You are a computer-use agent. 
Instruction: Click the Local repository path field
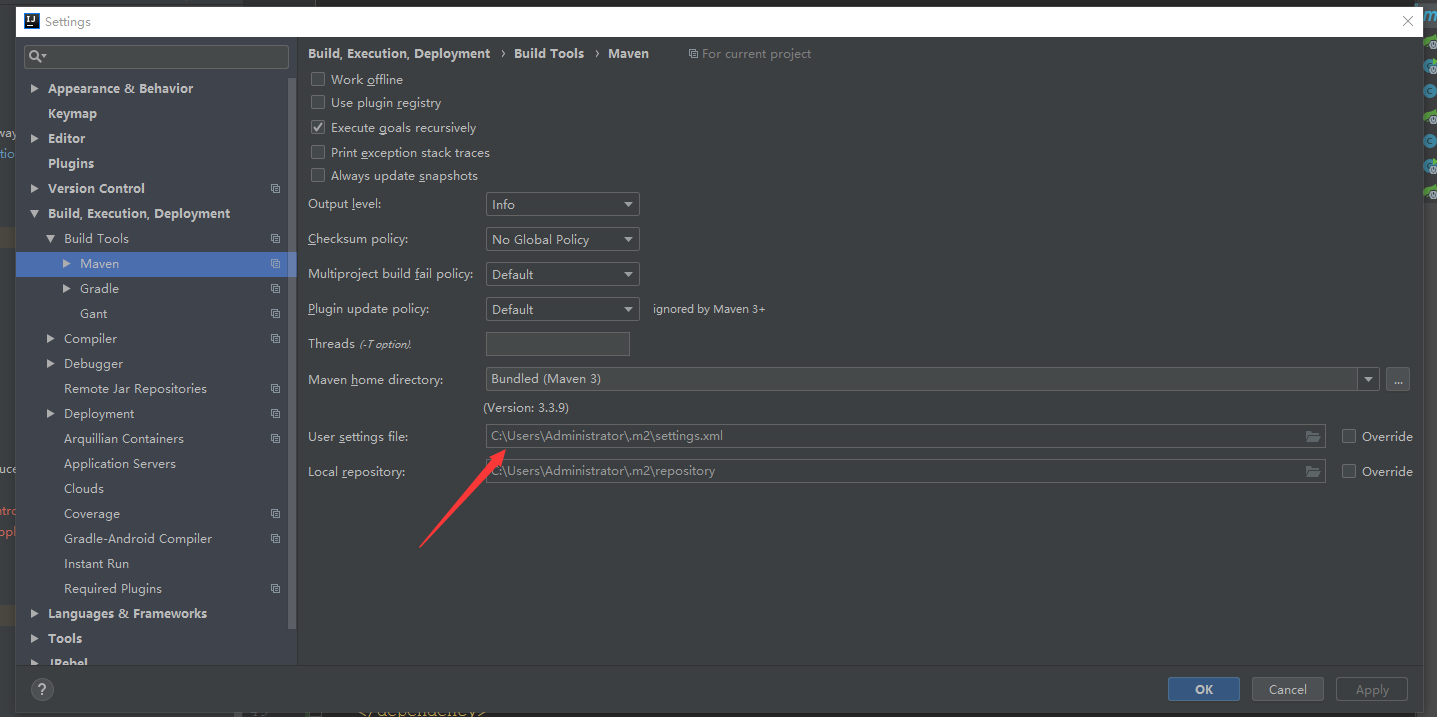tap(906, 471)
